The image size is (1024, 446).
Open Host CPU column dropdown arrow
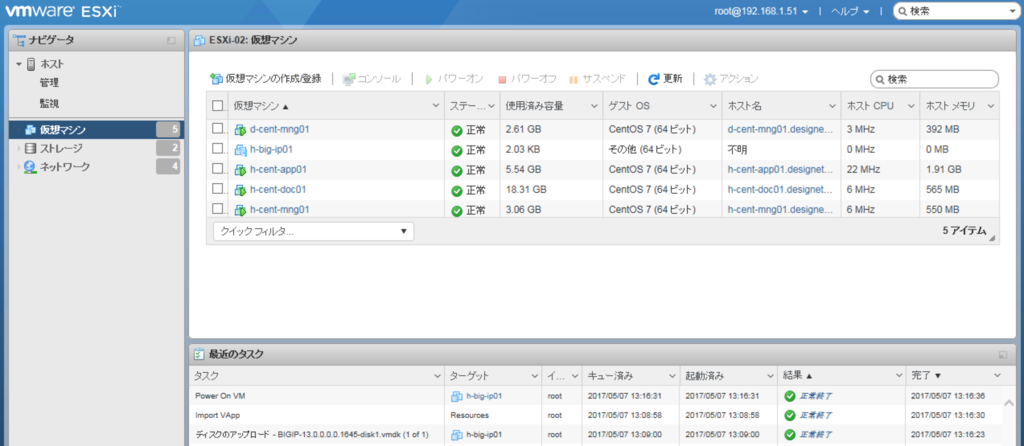pyautogui.click(x=910, y=106)
